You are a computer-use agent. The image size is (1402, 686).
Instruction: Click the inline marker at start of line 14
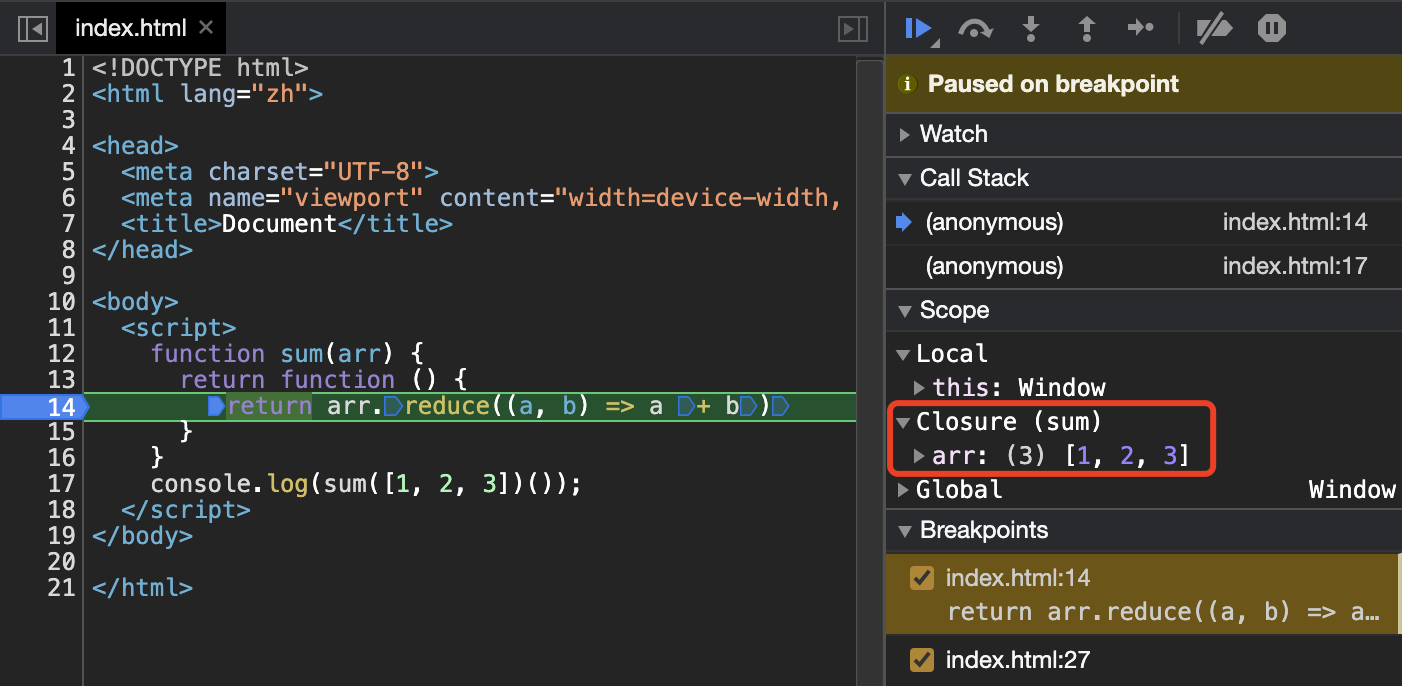point(215,406)
